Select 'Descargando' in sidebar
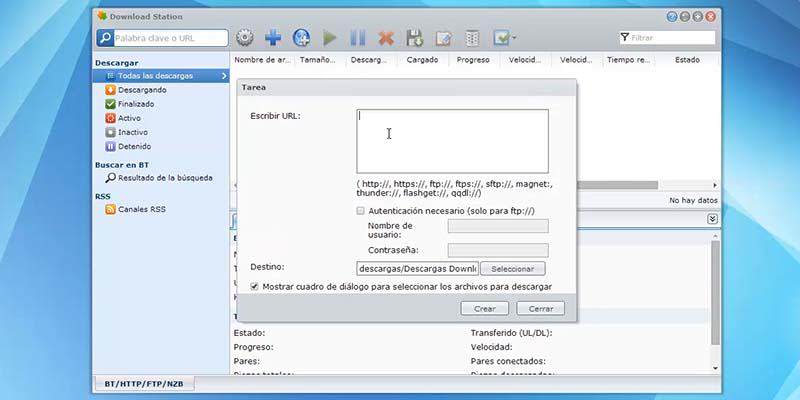Image resolution: width=800 pixels, height=400 pixels. 142,90
